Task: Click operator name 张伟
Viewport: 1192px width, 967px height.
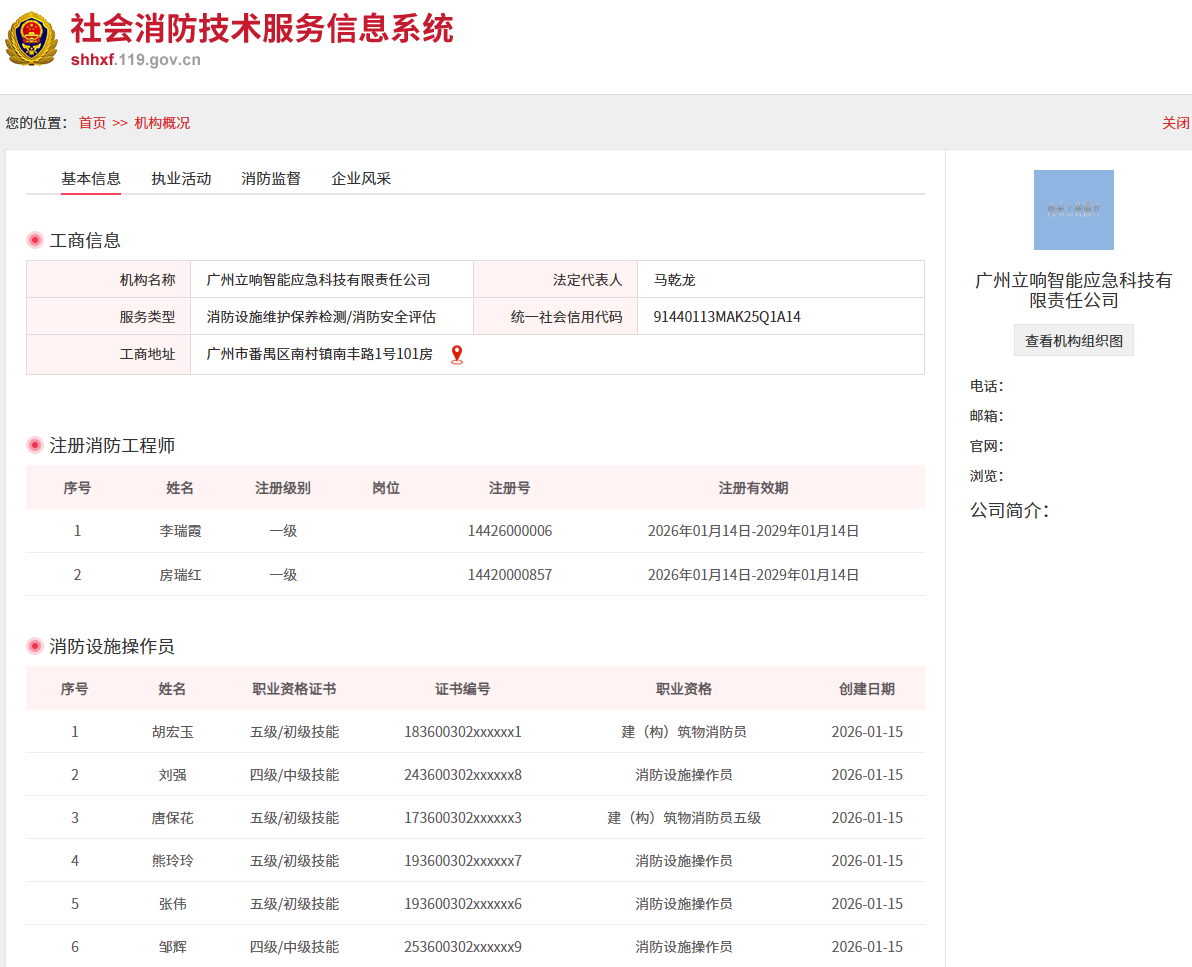Action: pos(173,903)
